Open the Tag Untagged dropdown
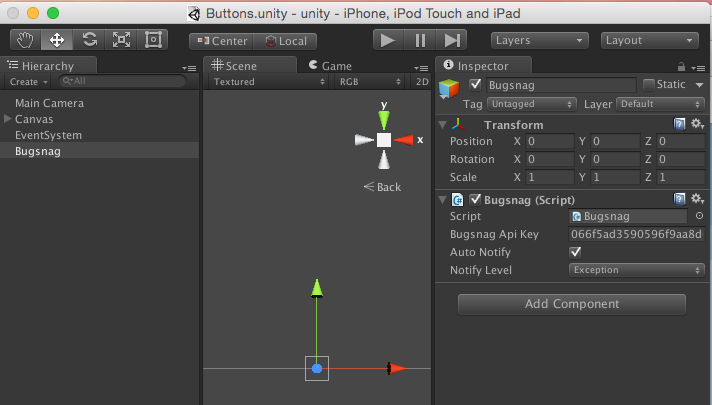The image size is (712, 405). click(532, 104)
